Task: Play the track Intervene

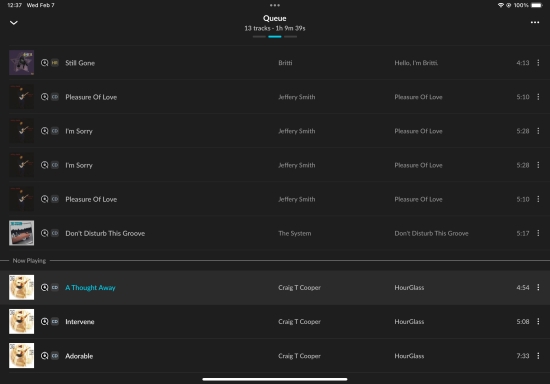Action: pyautogui.click(x=80, y=322)
